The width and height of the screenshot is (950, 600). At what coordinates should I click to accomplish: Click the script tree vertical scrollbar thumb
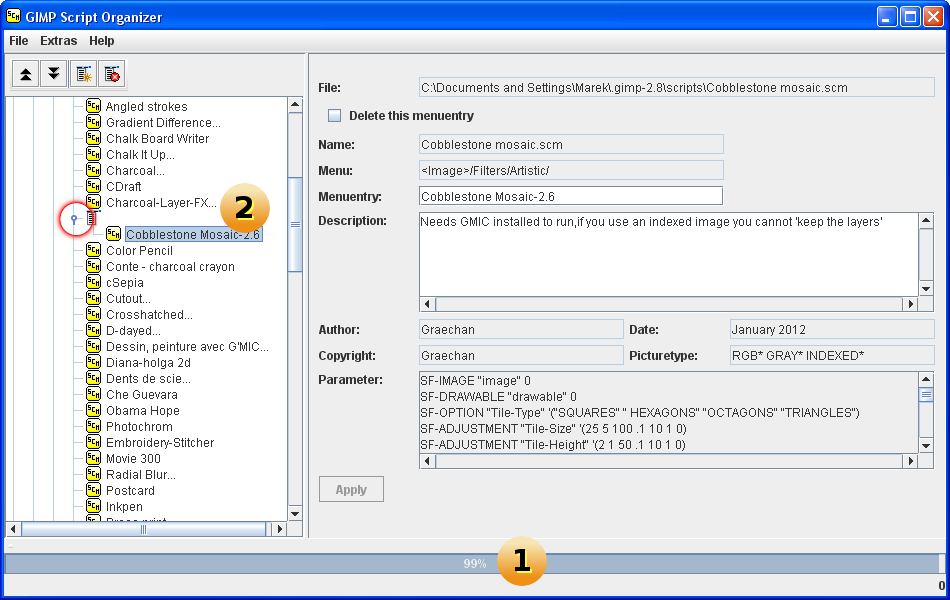(x=295, y=224)
